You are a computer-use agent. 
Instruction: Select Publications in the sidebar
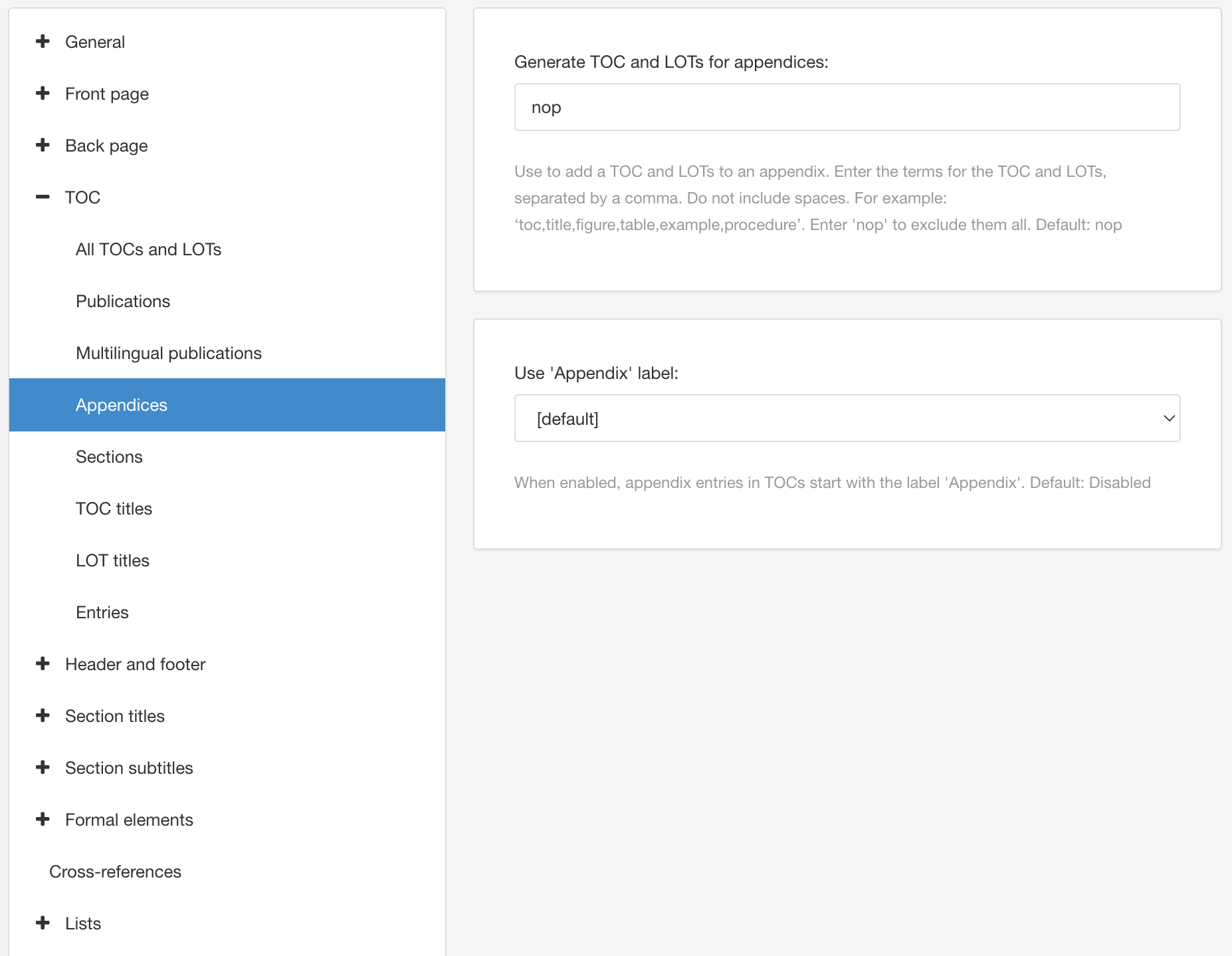[x=123, y=300]
